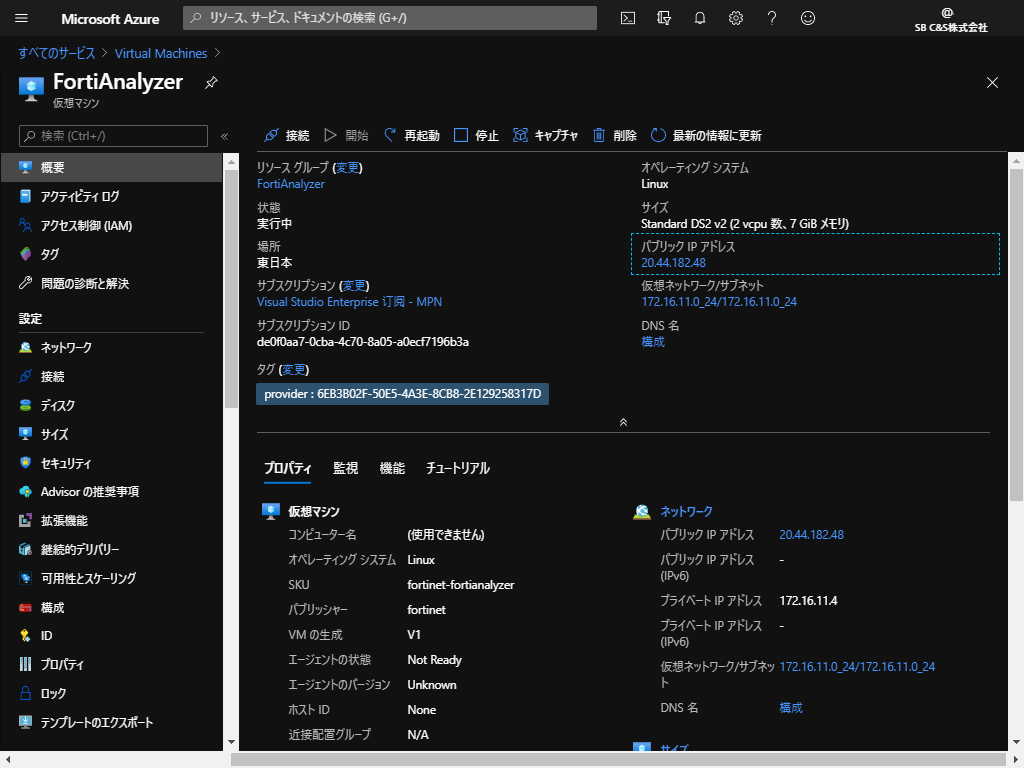
Task: Refresh with 最新の情報に更新
Action: click(x=706, y=135)
